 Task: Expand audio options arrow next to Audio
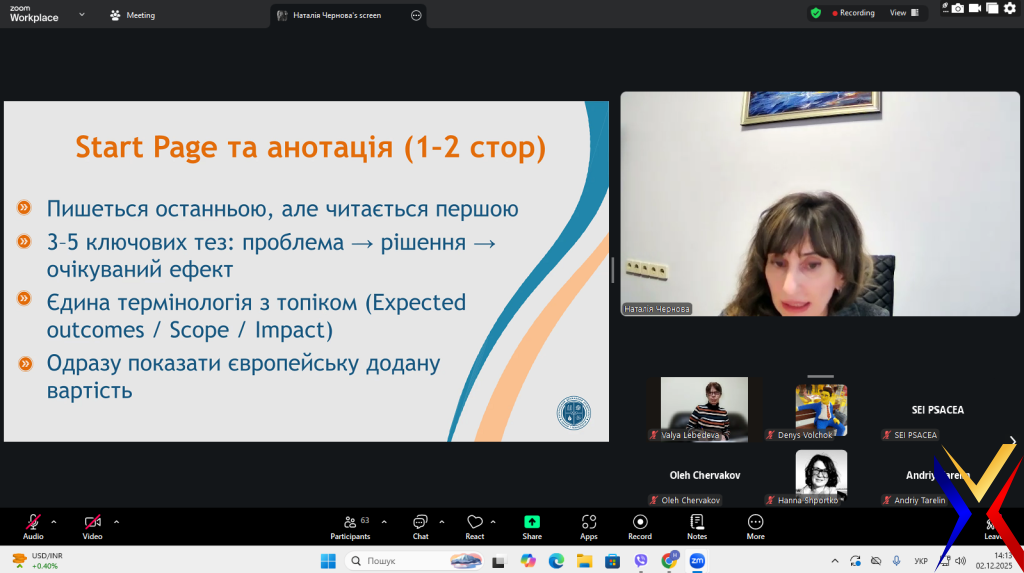coord(54,522)
